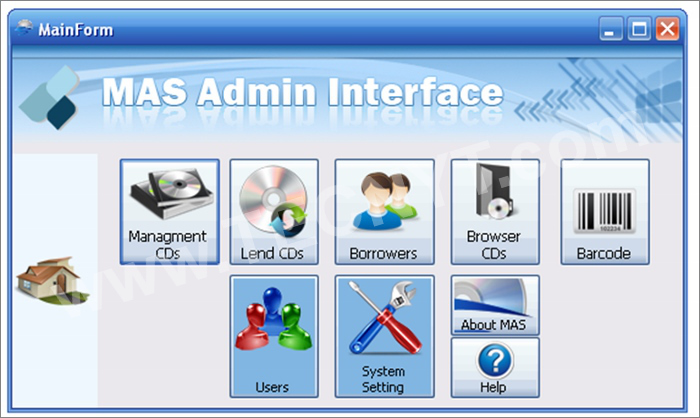This screenshot has height=418, width=700.
Task: Click the "System Setting" text label
Action: tap(383, 379)
